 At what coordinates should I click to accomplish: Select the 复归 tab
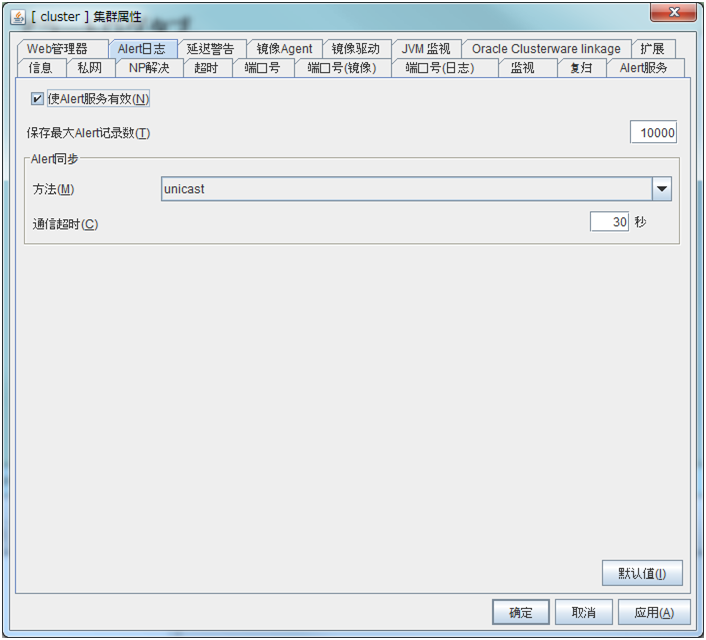click(582, 68)
